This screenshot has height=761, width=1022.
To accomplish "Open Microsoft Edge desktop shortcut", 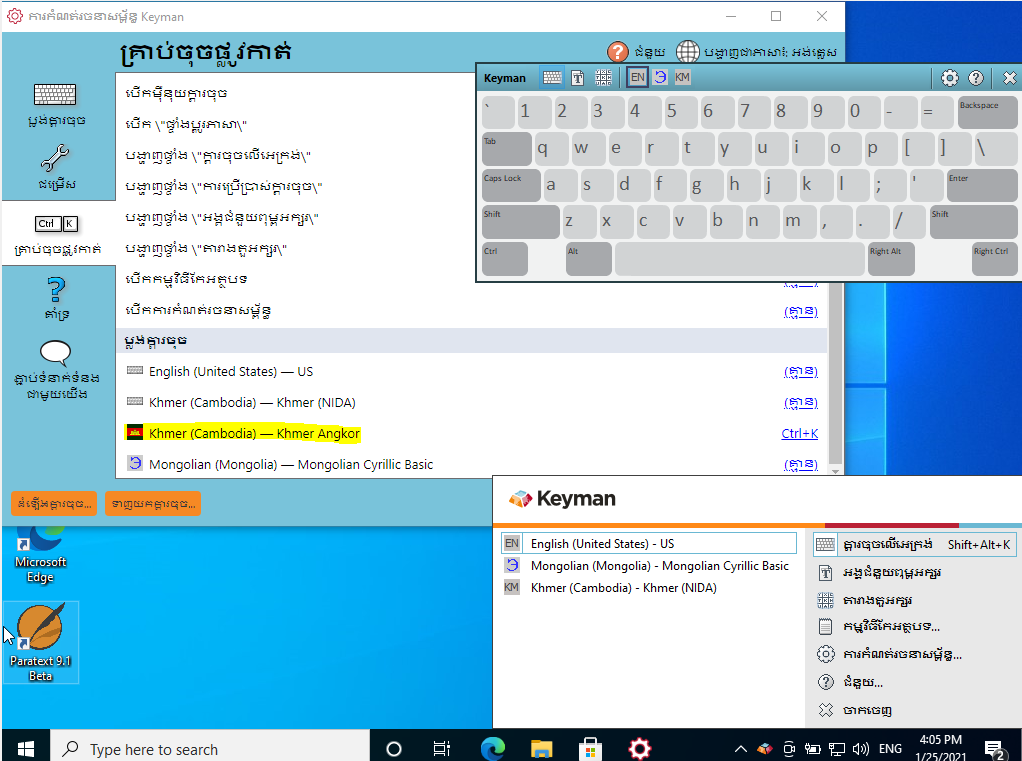I will tap(40, 554).
